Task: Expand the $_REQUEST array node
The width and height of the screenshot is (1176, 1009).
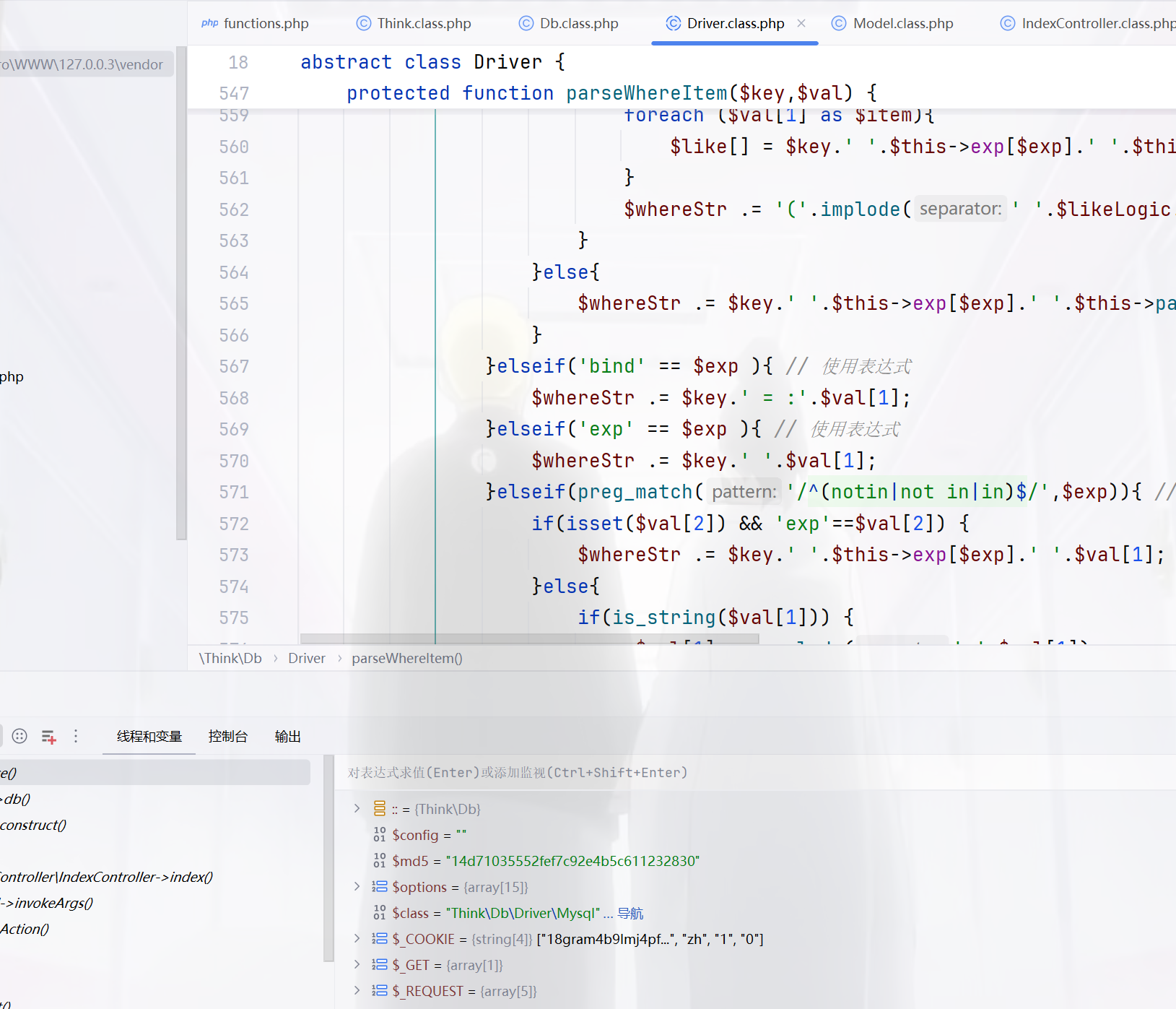Action: coord(357,990)
